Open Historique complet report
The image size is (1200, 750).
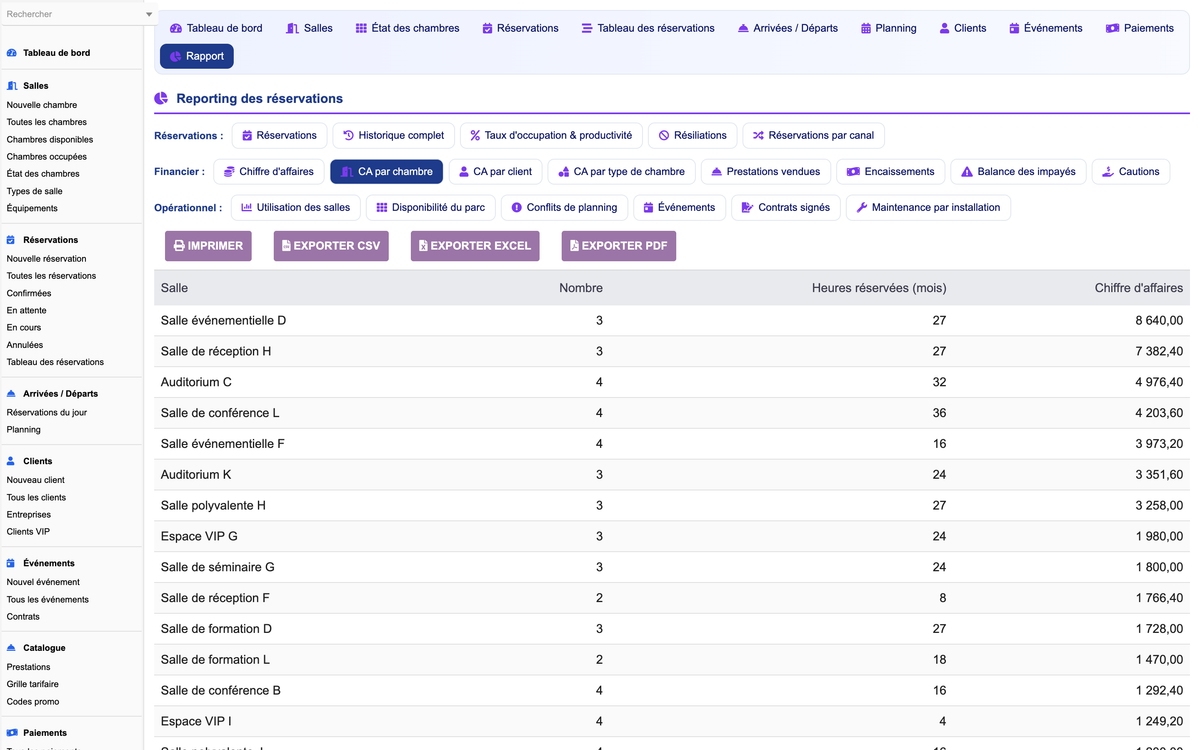(x=394, y=135)
